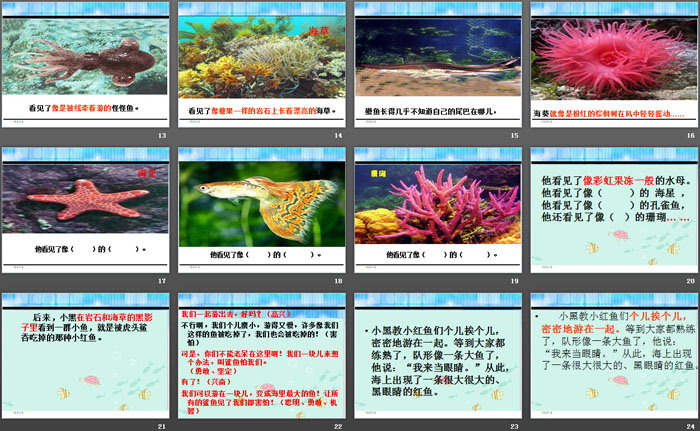Click slide number 24 label
Image resolution: width=700 pixels, height=431 pixels.
[x=691, y=427]
